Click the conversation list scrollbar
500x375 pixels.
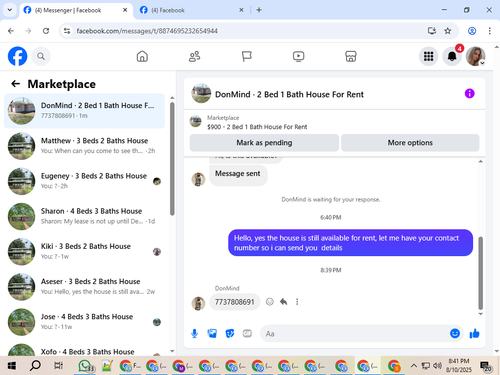[x=172, y=159]
